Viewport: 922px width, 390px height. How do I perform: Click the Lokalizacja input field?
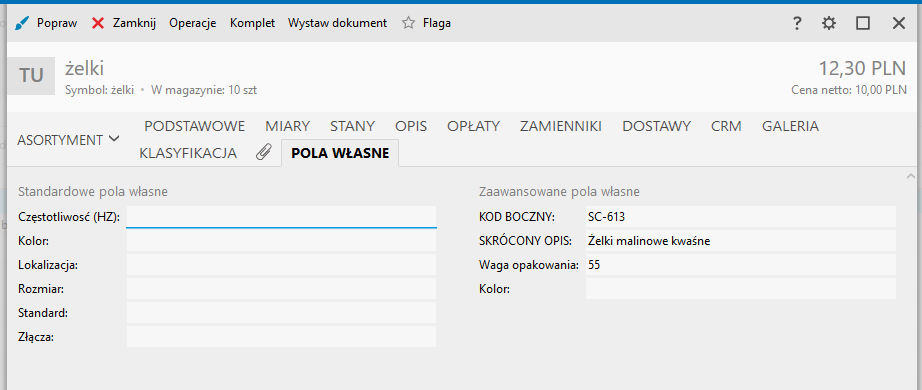pyautogui.click(x=281, y=265)
